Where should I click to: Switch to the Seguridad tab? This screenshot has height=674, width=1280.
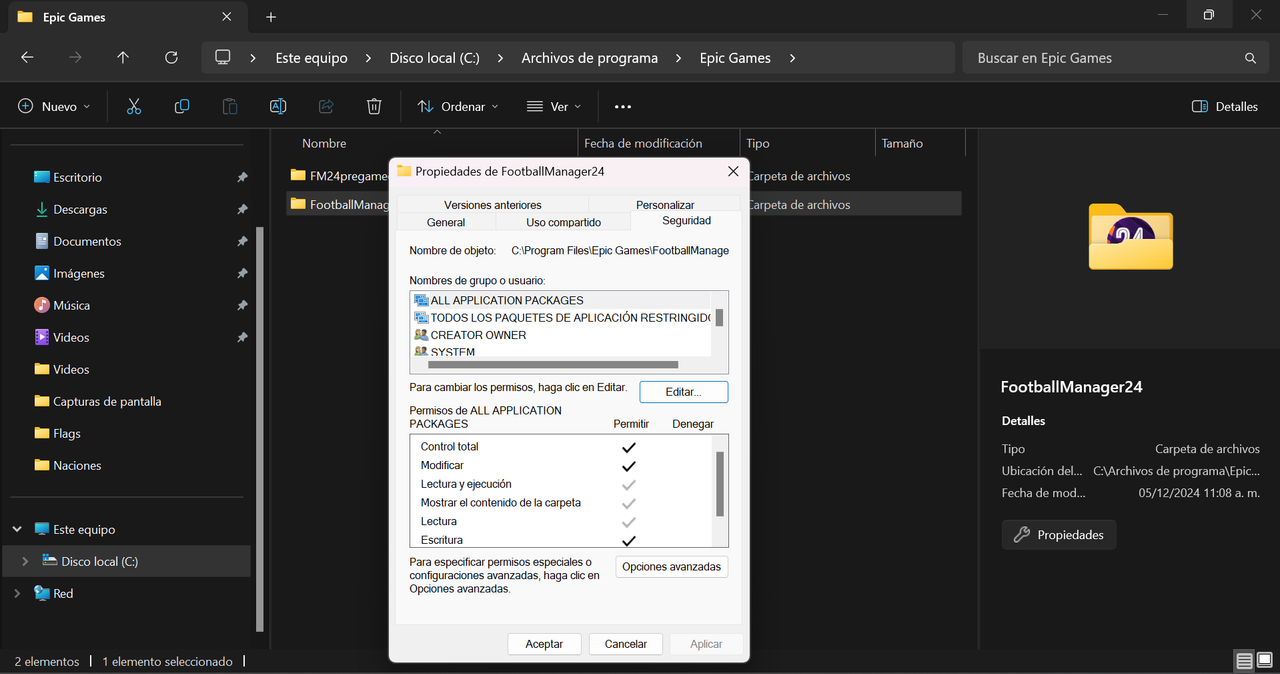point(686,221)
